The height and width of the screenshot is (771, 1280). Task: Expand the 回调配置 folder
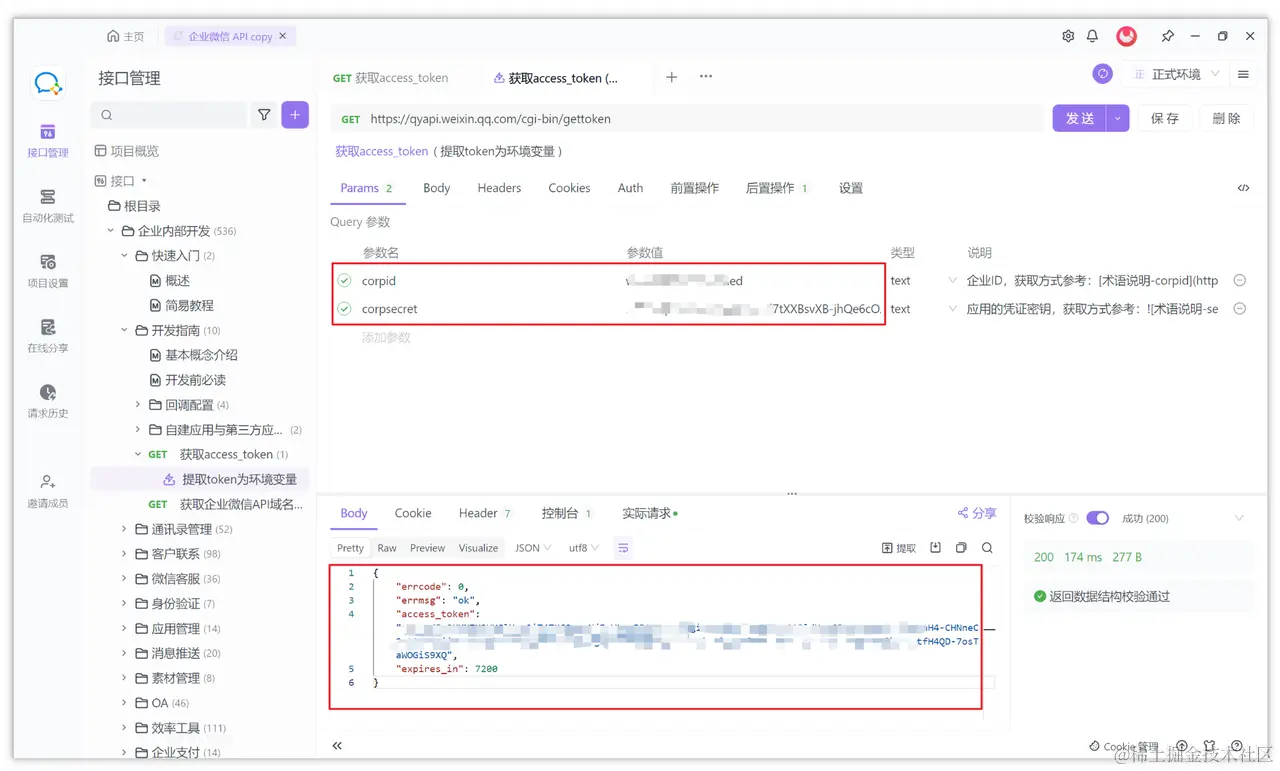pyautogui.click(x=138, y=405)
